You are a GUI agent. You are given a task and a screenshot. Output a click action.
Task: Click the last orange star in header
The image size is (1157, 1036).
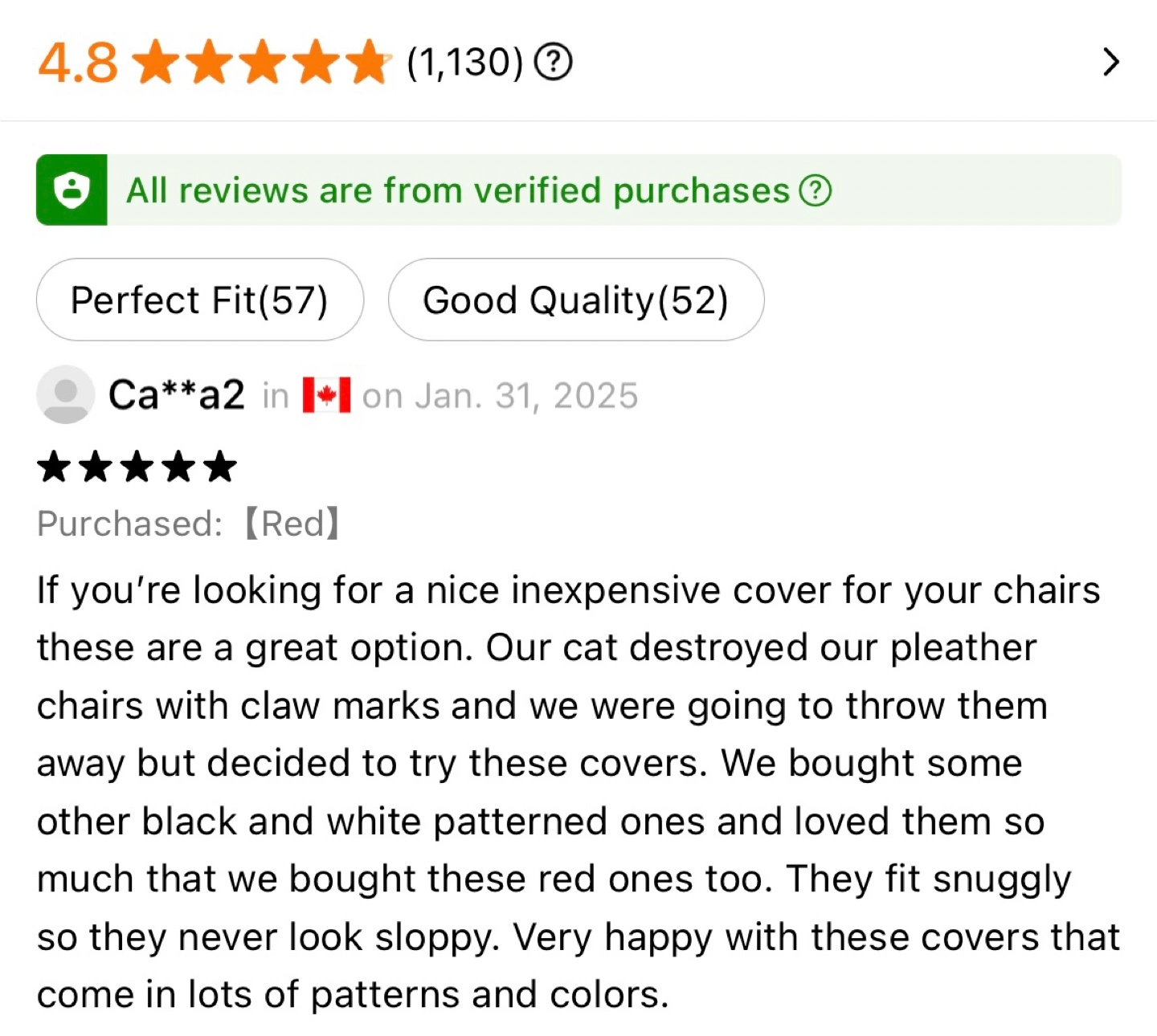(368, 63)
